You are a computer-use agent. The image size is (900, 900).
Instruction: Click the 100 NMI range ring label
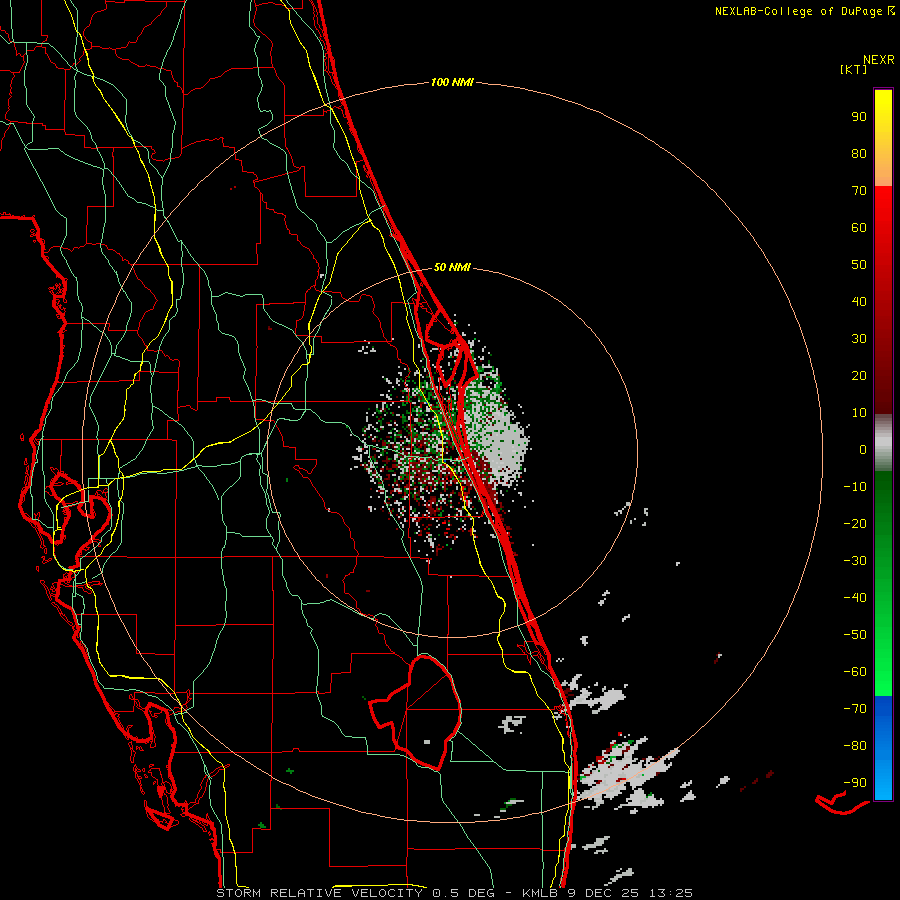tap(452, 82)
